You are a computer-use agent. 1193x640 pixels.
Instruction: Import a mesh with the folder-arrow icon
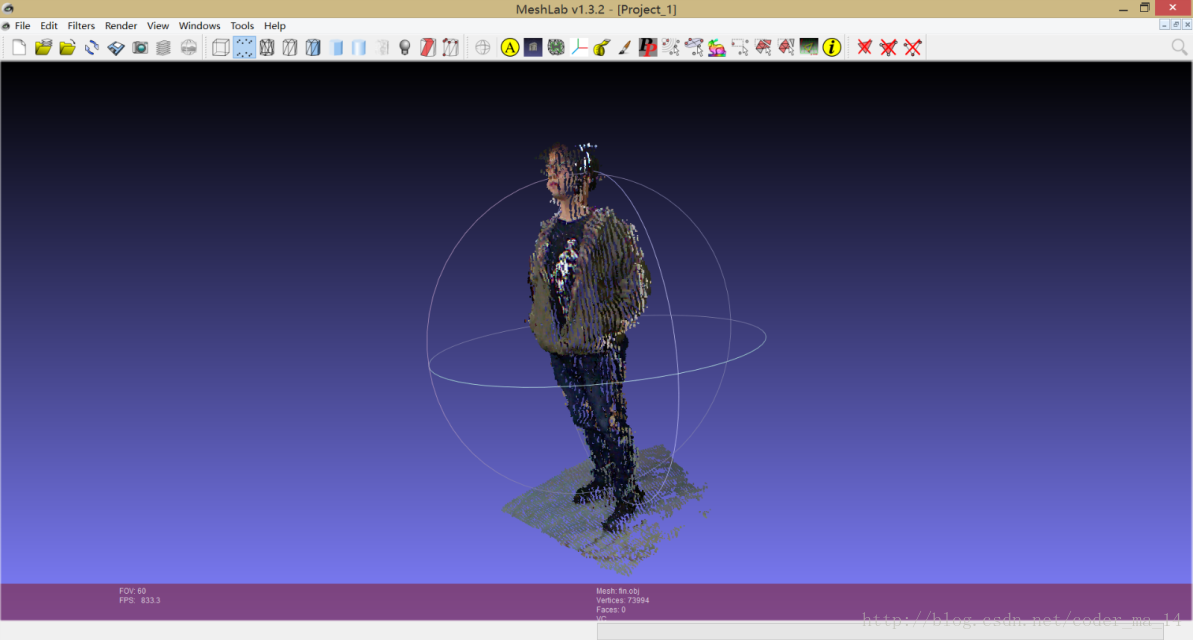(x=68, y=48)
